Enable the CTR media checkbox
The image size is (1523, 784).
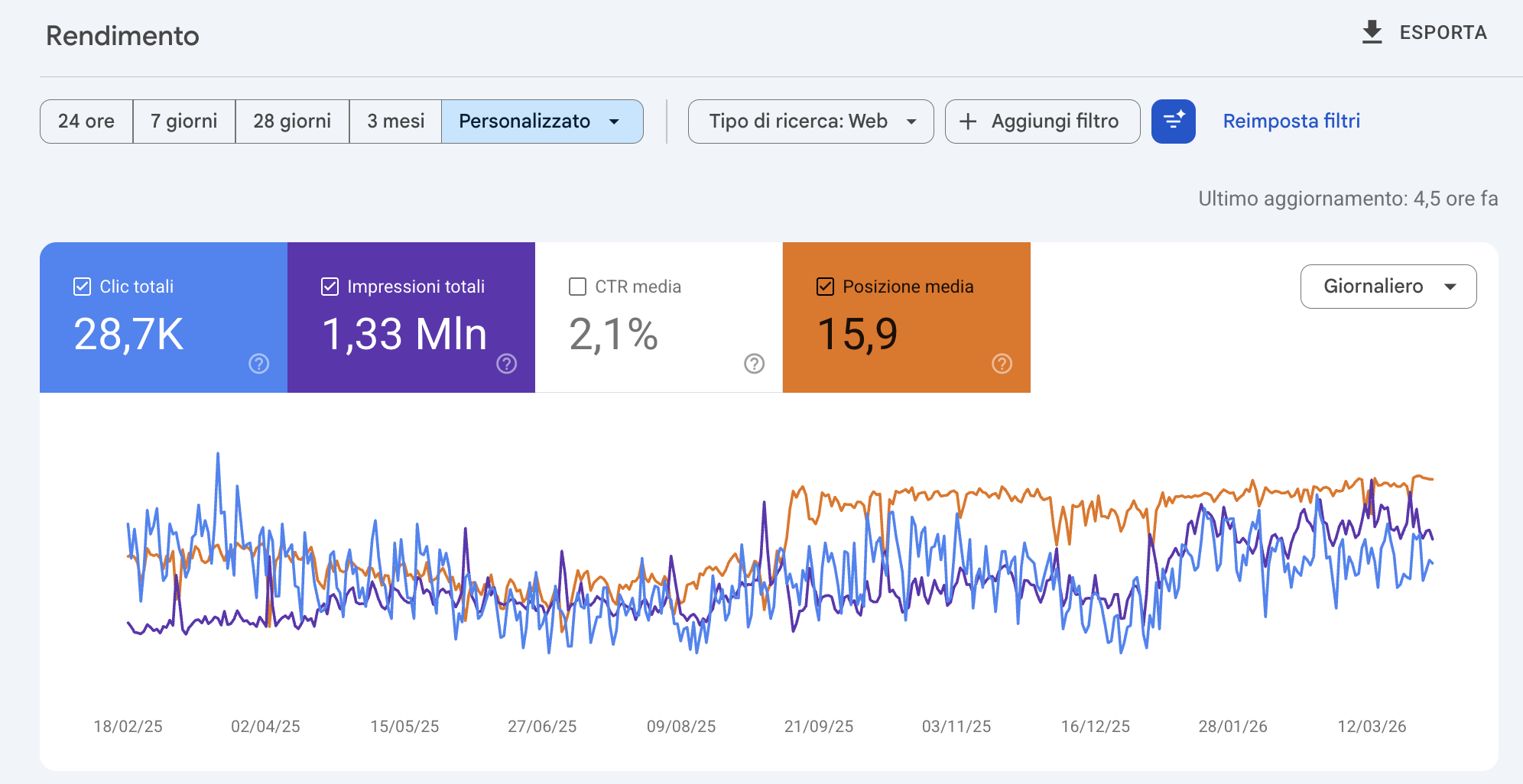point(577,287)
